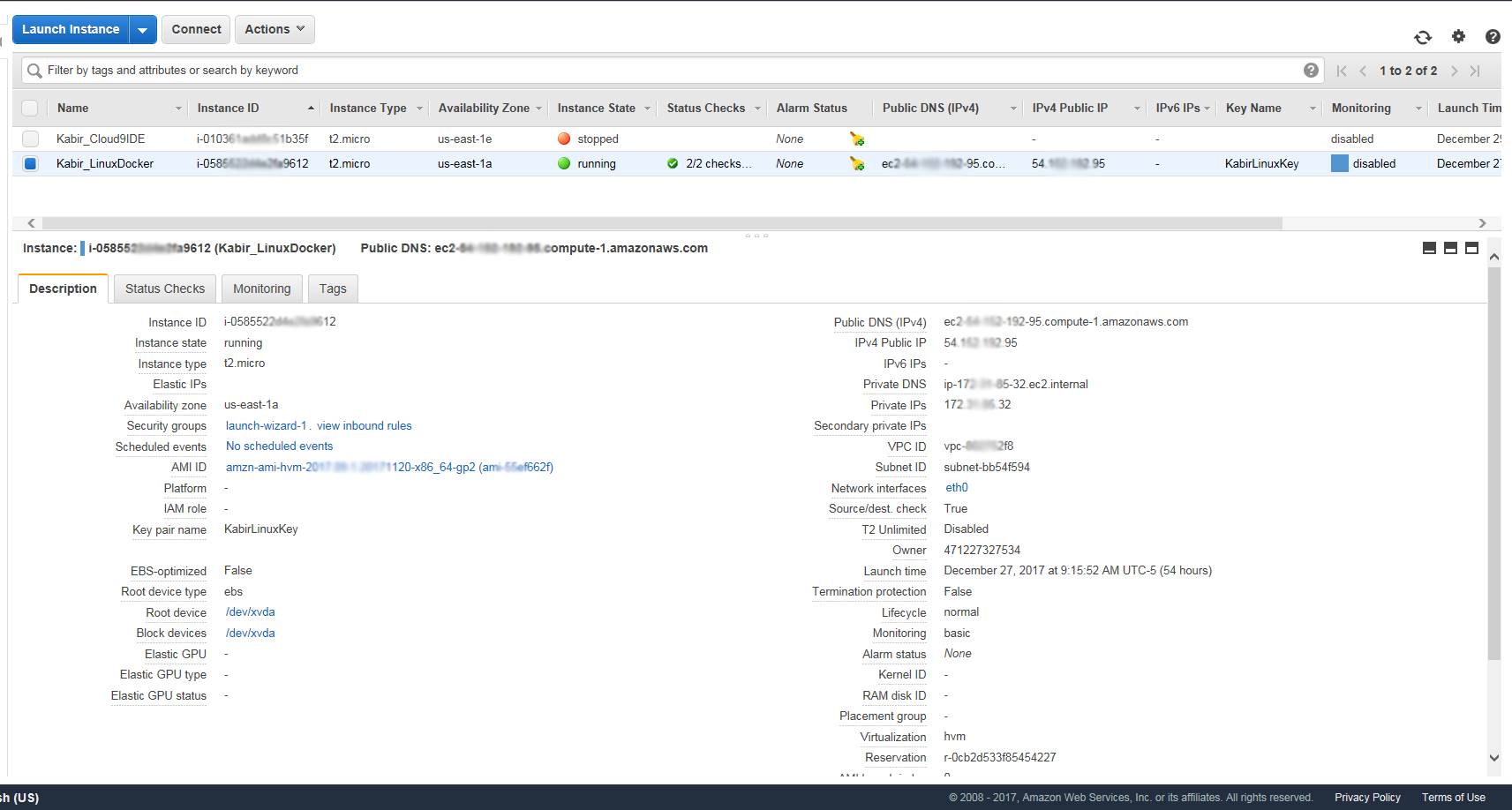The width and height of the screenshot is (1512, 810).
Task: Click the 2/2 checks green checkmark
Action: [x=673, y=163]
